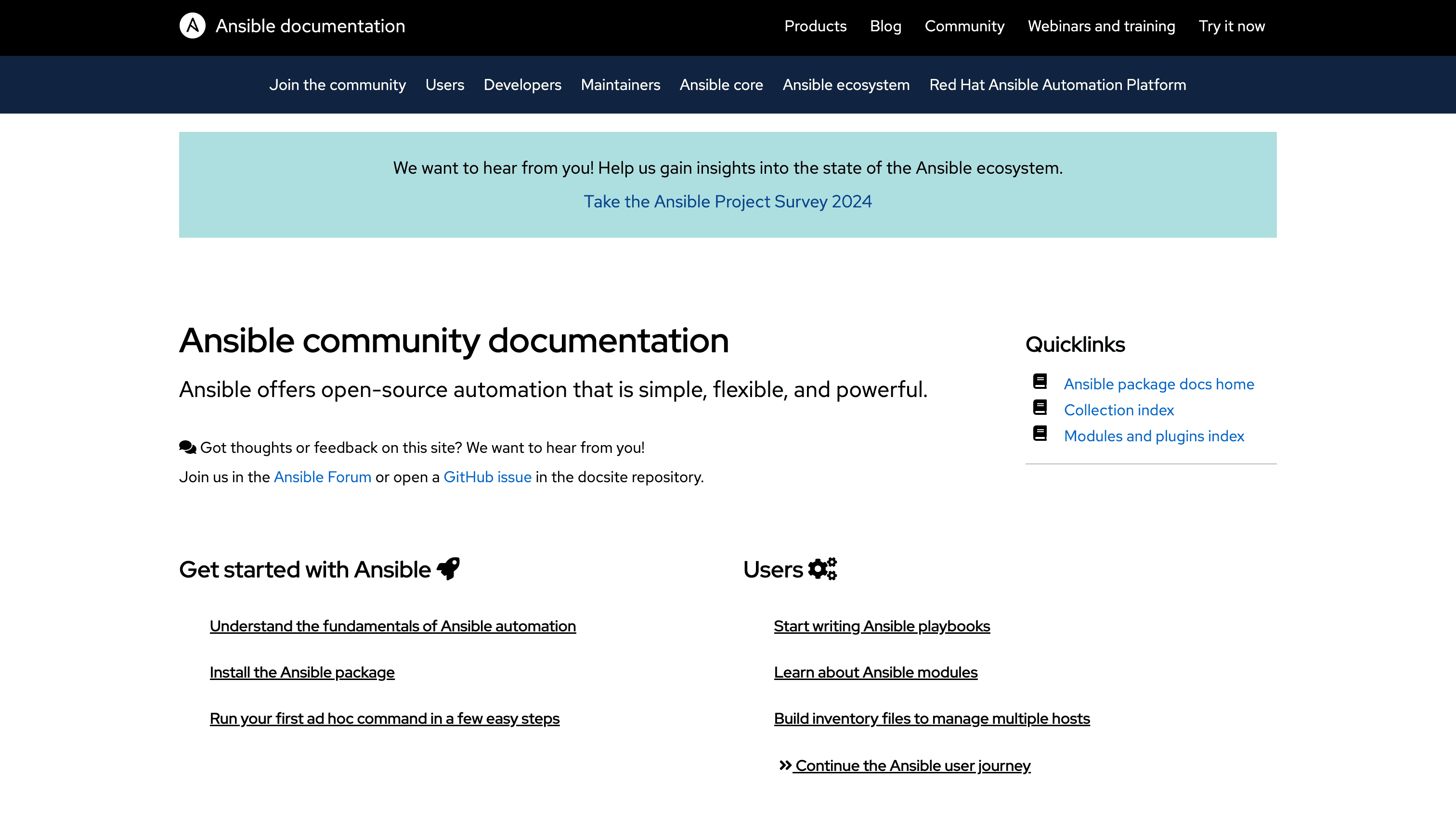The image size is (1456, 821).
Task: Click the document icon next to Collection index
Action: pyautogui.click(x=1040, y=409)
